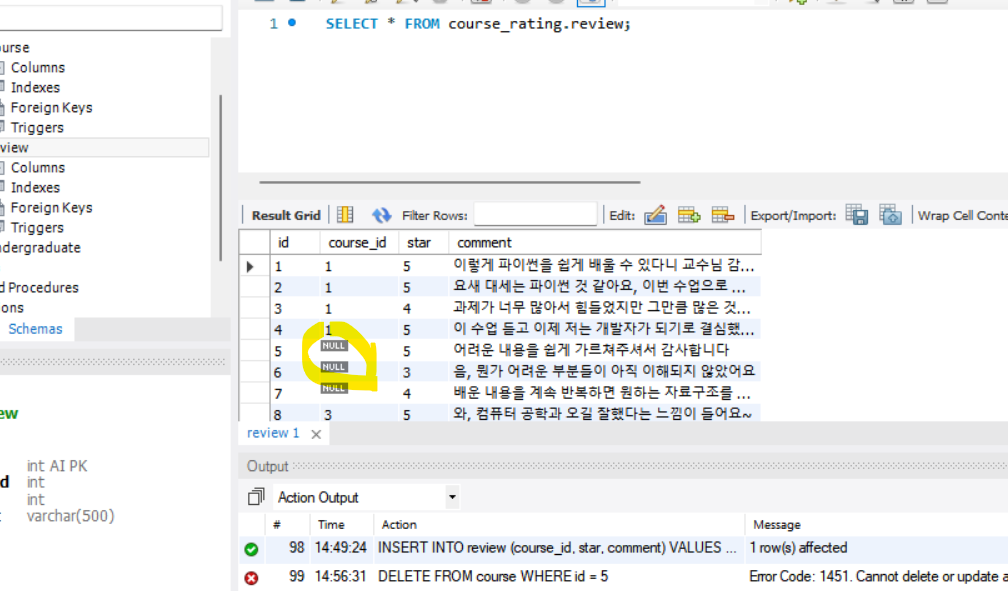Click the red error icon for row 99
This screenshot has width=1008, height=591.
(251, 577)
